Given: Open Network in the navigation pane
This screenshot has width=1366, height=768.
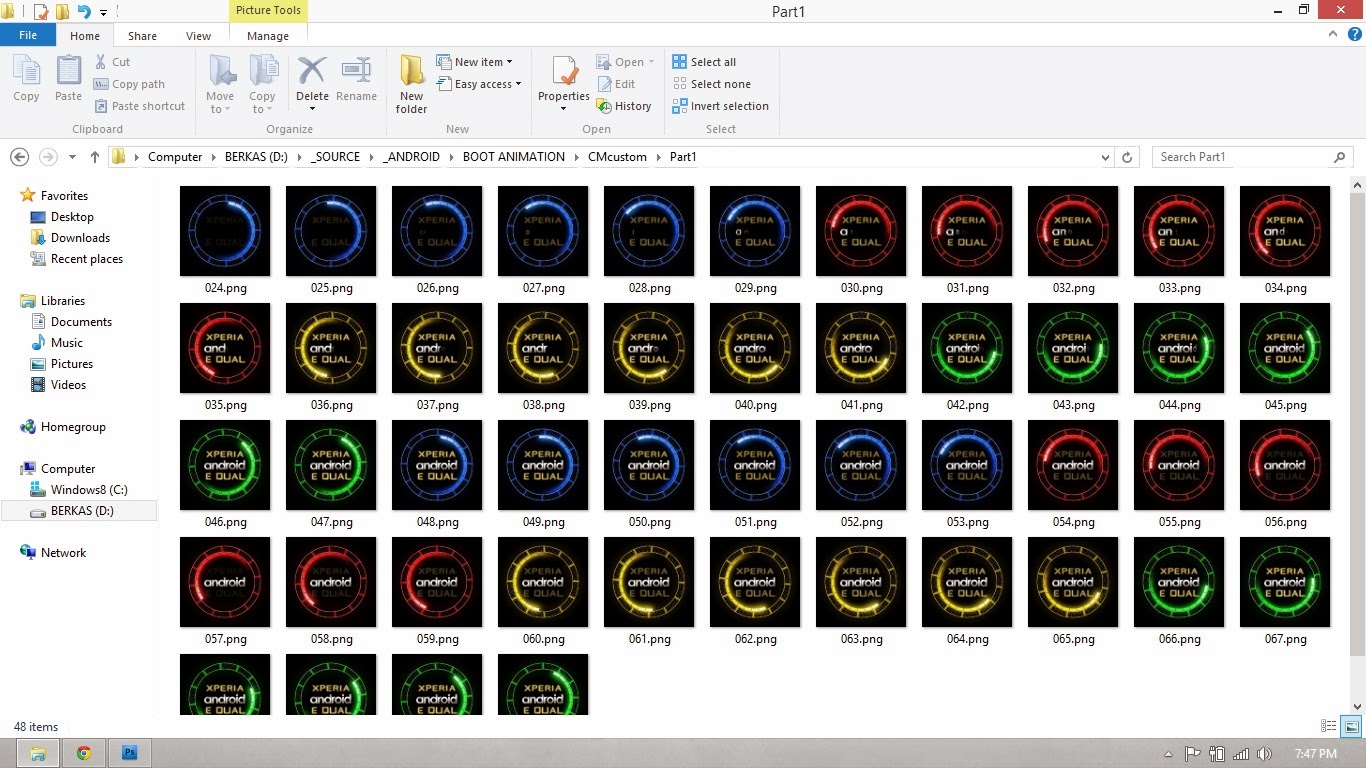Looking at the screenshot, I should [63, 553].
